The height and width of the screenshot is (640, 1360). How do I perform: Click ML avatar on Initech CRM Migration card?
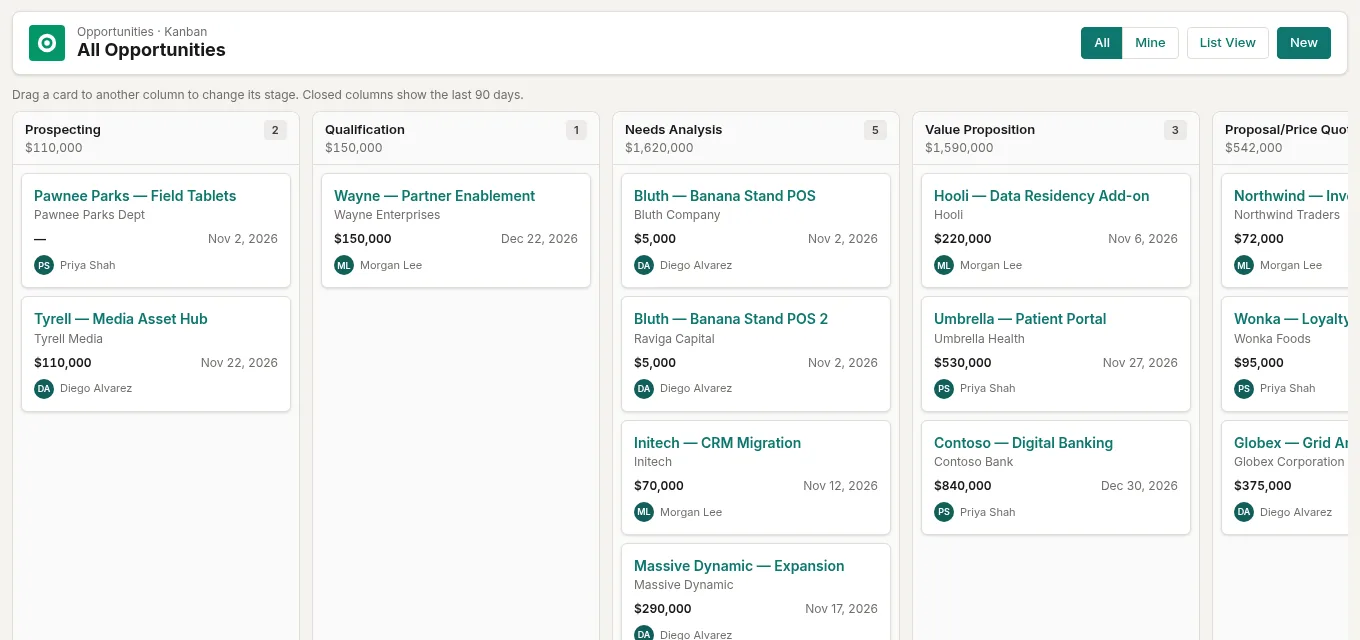pos(644,512)
